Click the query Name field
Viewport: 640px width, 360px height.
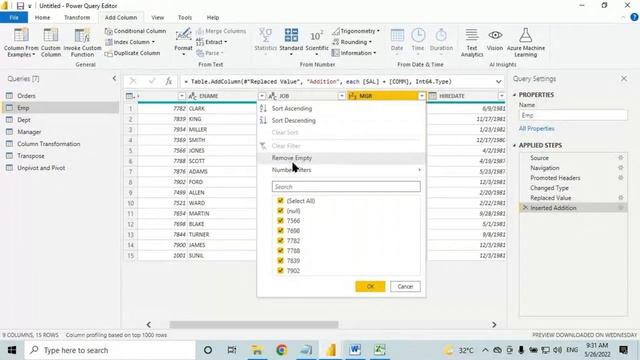[x=573, y=116]
